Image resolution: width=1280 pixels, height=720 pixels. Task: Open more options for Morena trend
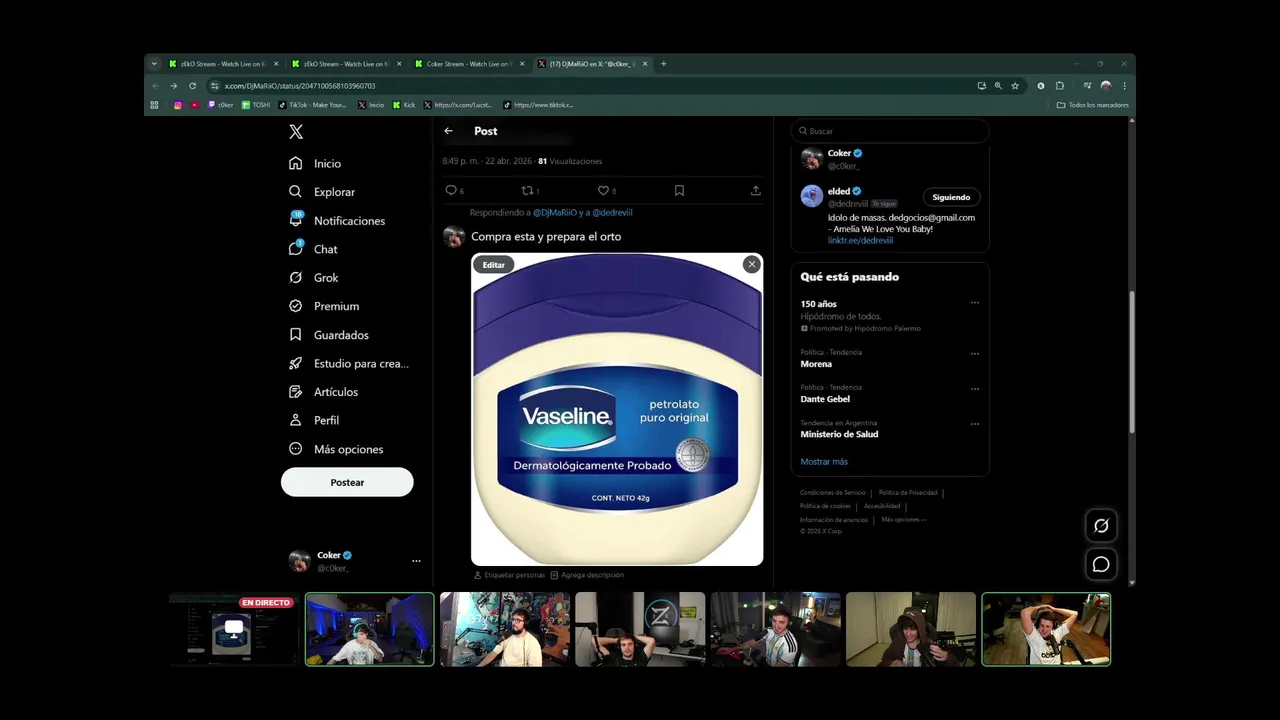(x=975, y=353)
